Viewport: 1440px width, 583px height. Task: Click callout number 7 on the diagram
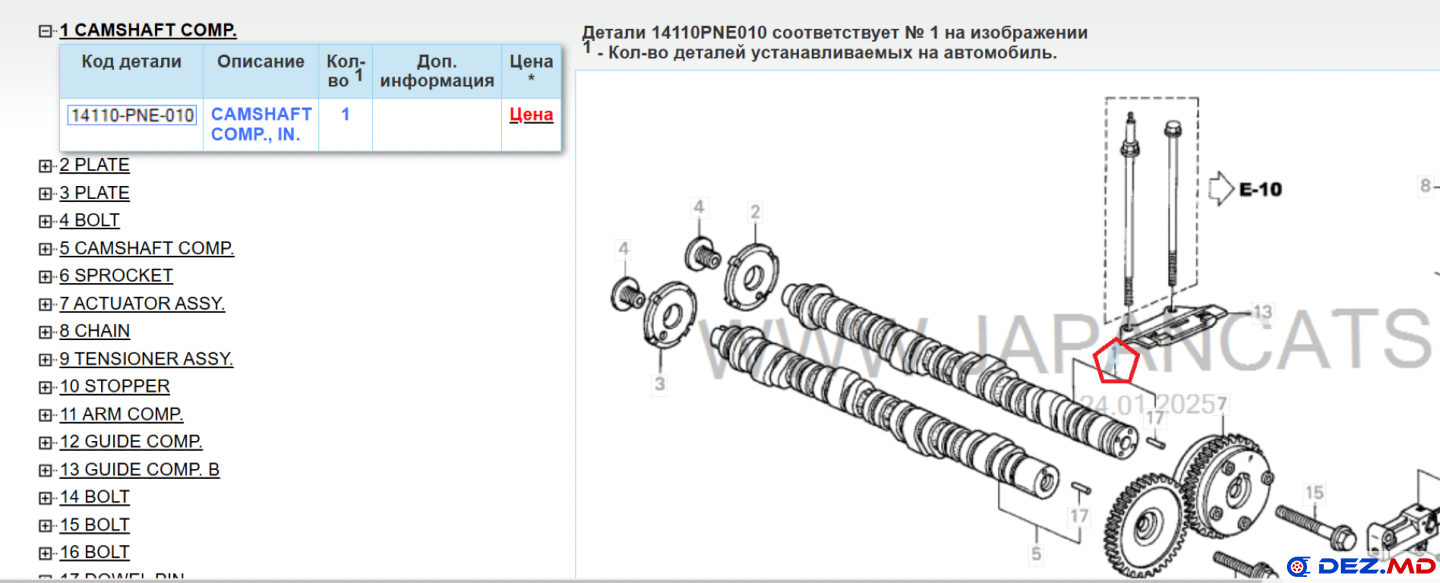point(1221,405)
